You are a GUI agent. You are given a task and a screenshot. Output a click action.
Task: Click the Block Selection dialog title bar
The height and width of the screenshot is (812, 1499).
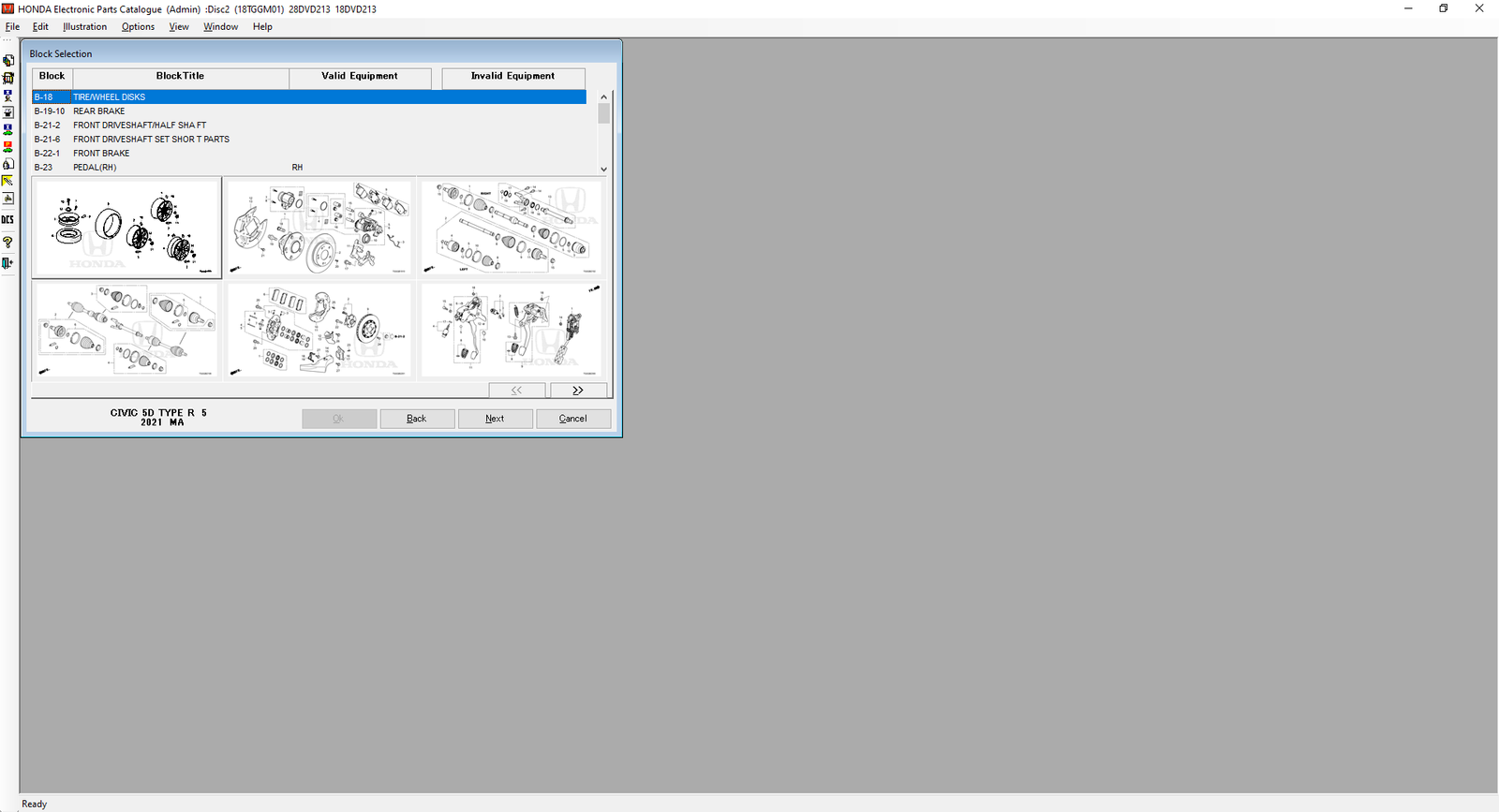click(321, 53)
